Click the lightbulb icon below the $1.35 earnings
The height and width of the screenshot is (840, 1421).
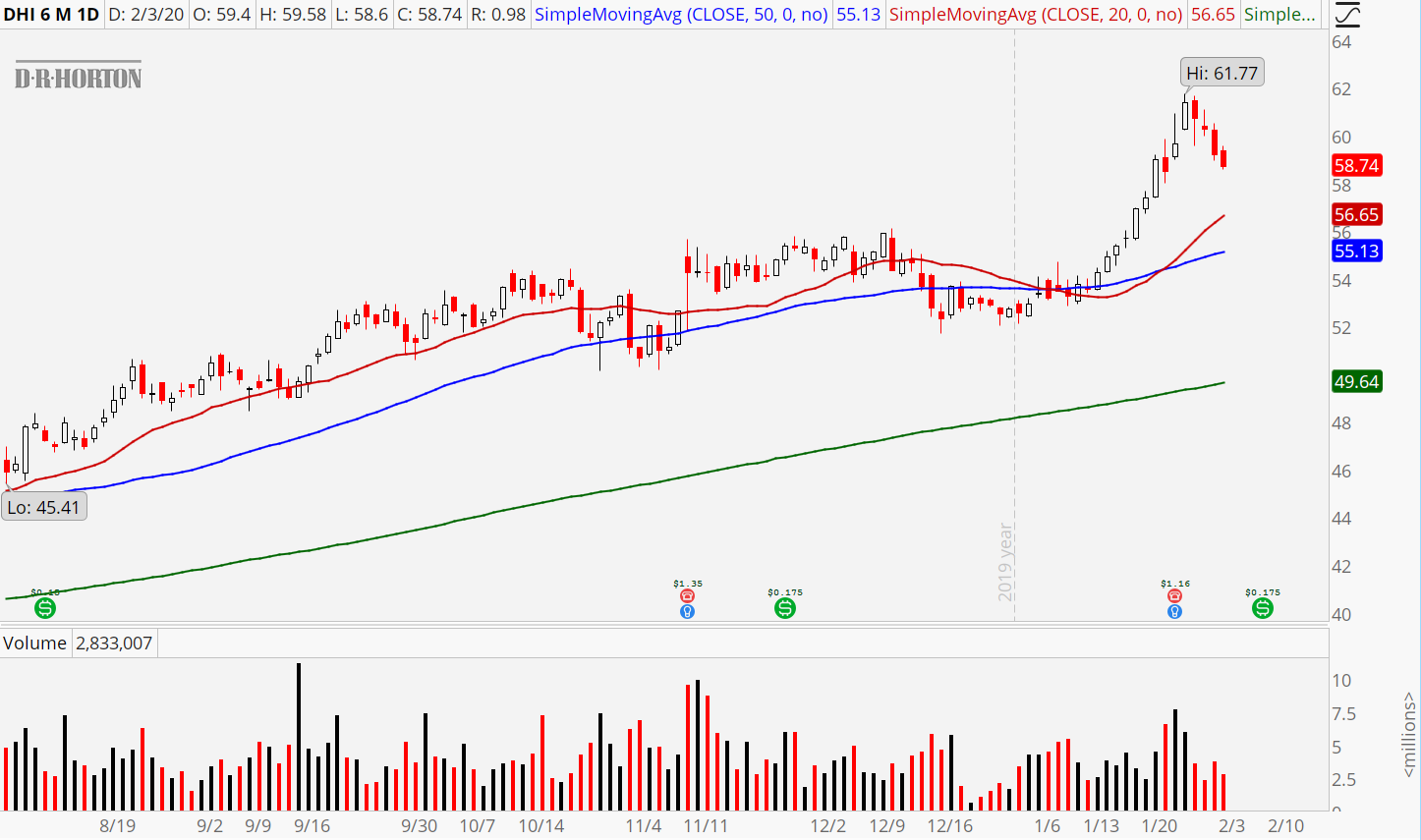[x=687, y=611]
